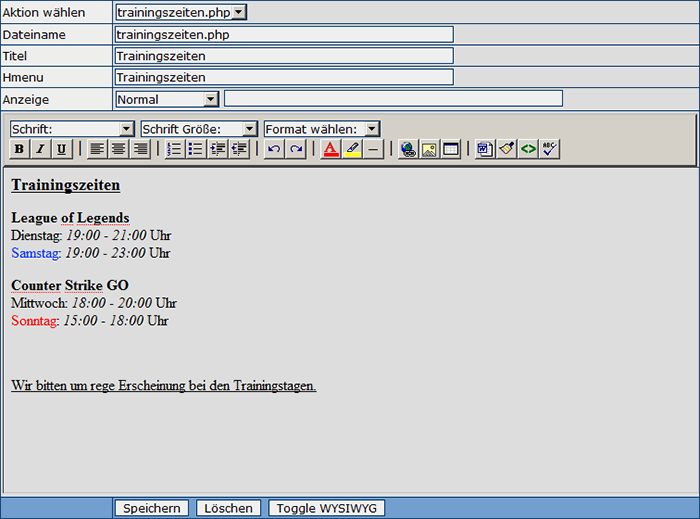Click the red Sonntag text
The width and height of the screenshot is (700, 519).
34,320
